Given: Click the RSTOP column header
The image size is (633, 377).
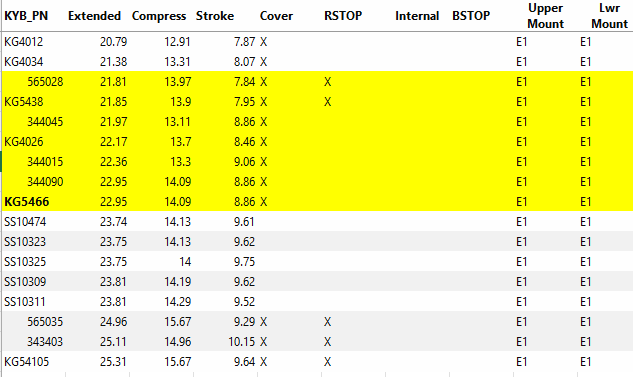Looking at the screenshot, I should coord(343,16).
